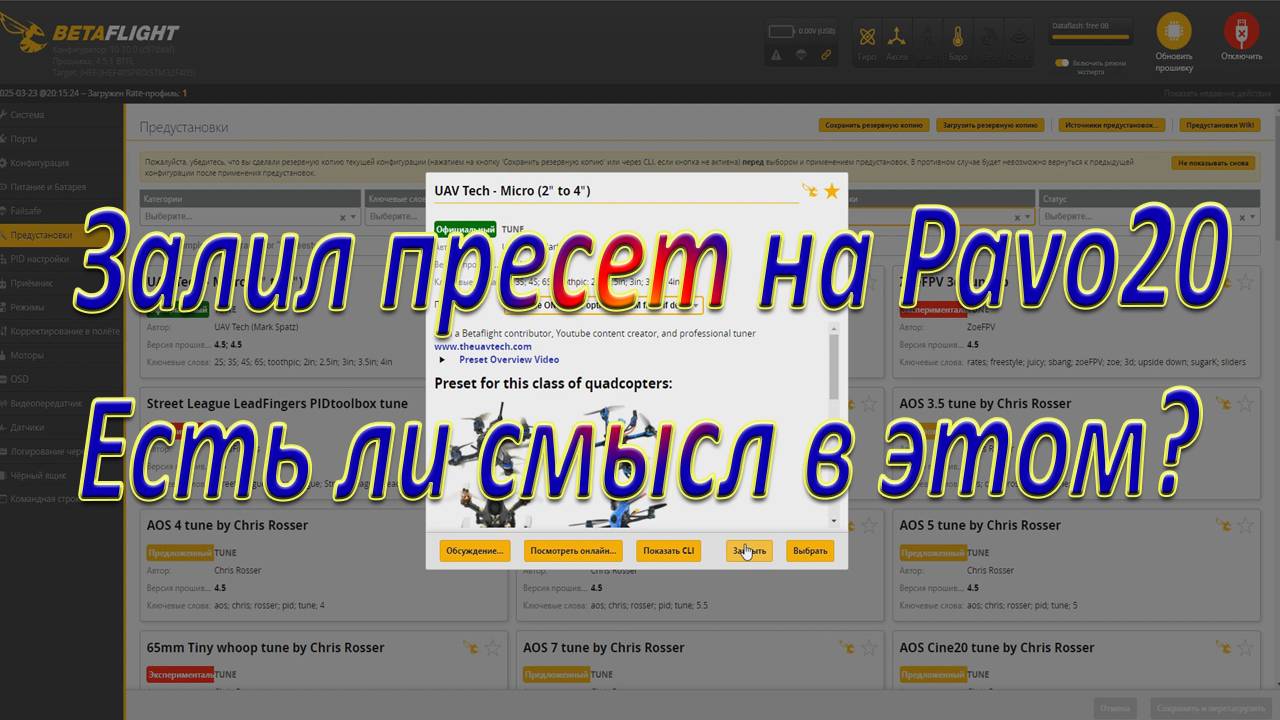The width and height of the screenshot is (1280, 720).
Task: Click the Dataflash free space bar
Action: click(1091, 38)
